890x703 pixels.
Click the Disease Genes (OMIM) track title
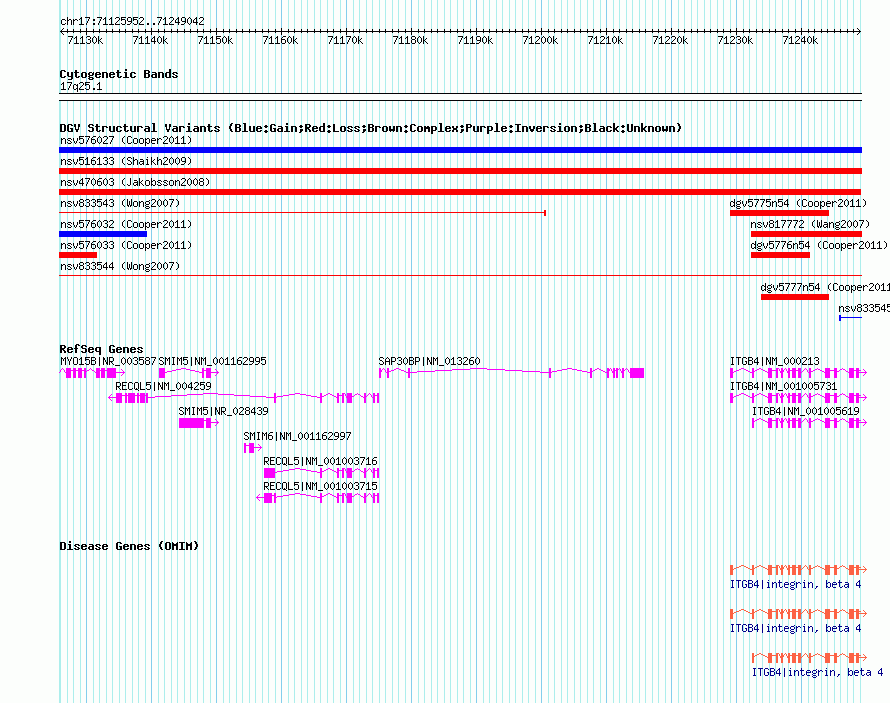click(129, 546)
